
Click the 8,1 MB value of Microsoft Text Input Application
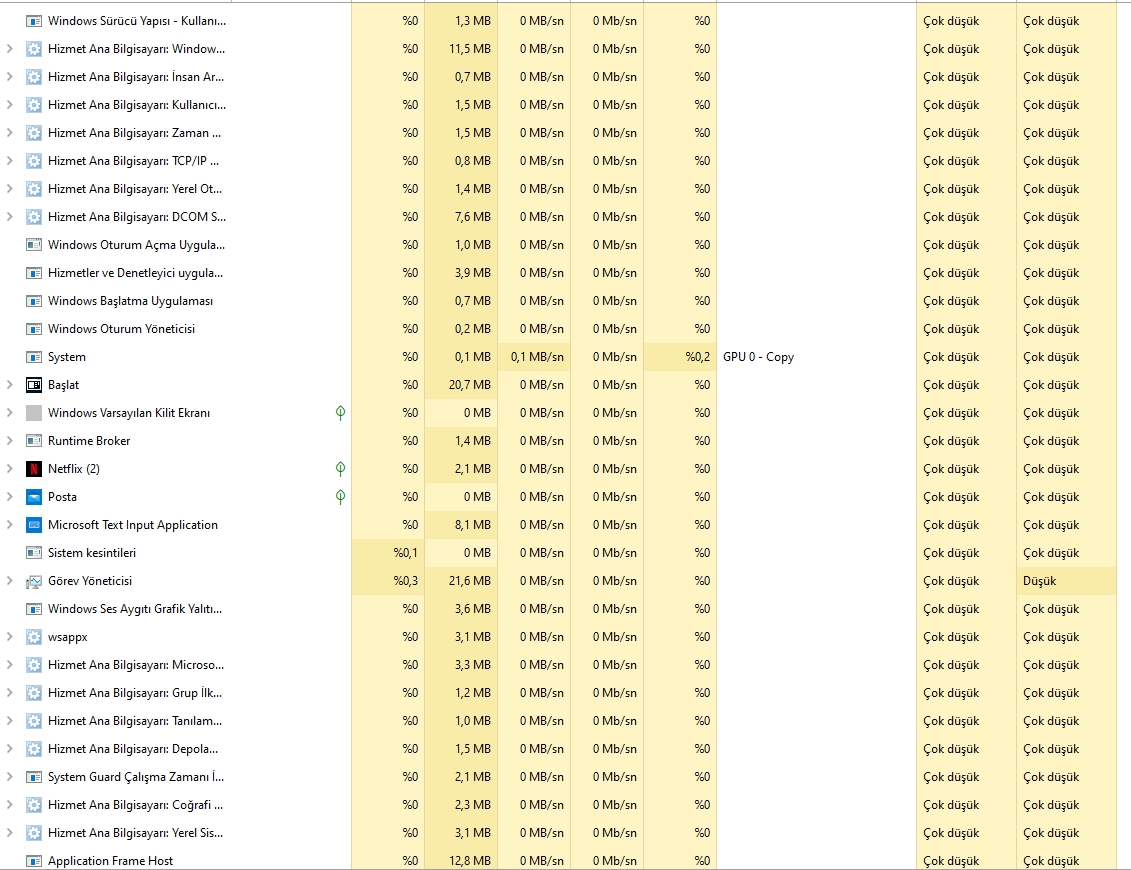[472, 525]
